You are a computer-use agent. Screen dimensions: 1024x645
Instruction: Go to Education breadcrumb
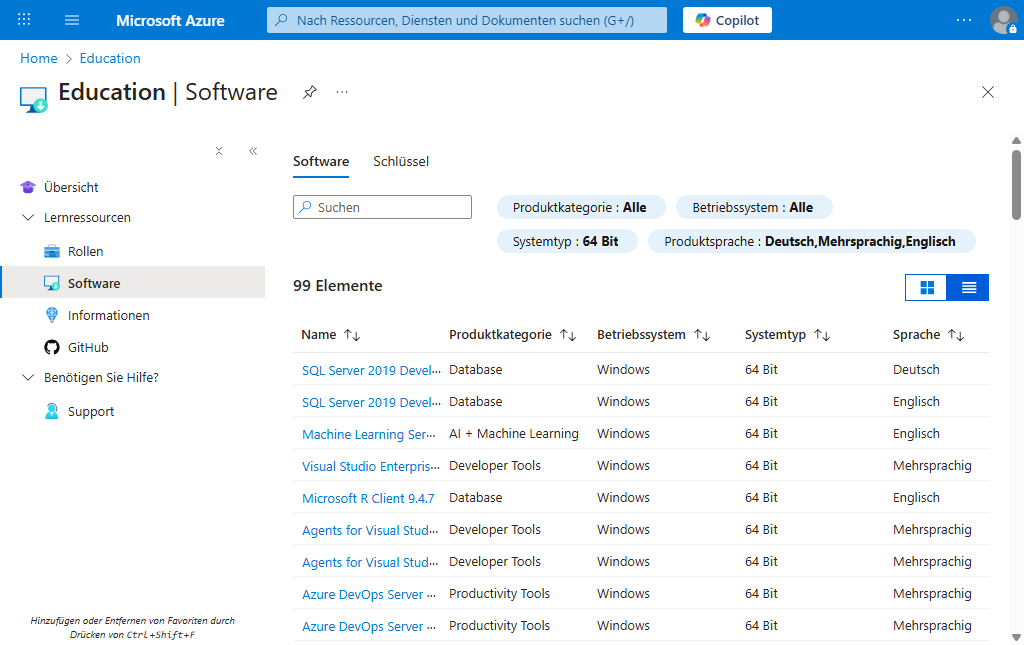click(110, 58)
